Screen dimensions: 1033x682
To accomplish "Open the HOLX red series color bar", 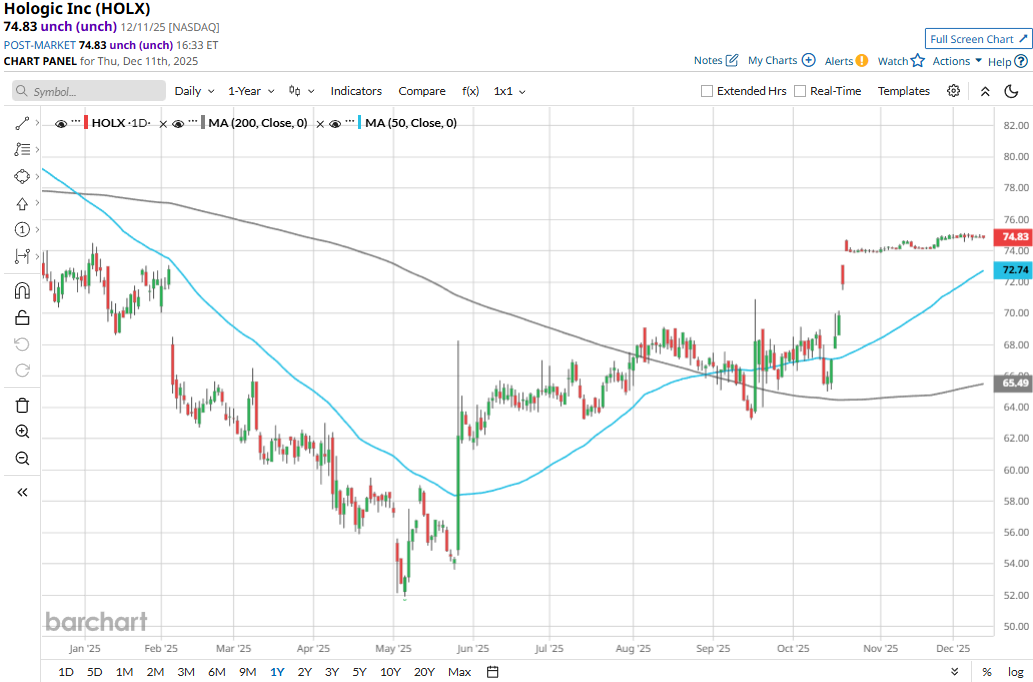I will 86,123.
